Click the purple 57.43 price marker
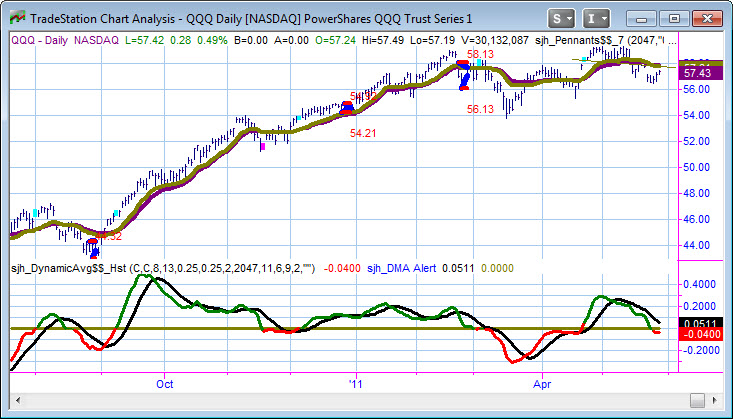 700,73
